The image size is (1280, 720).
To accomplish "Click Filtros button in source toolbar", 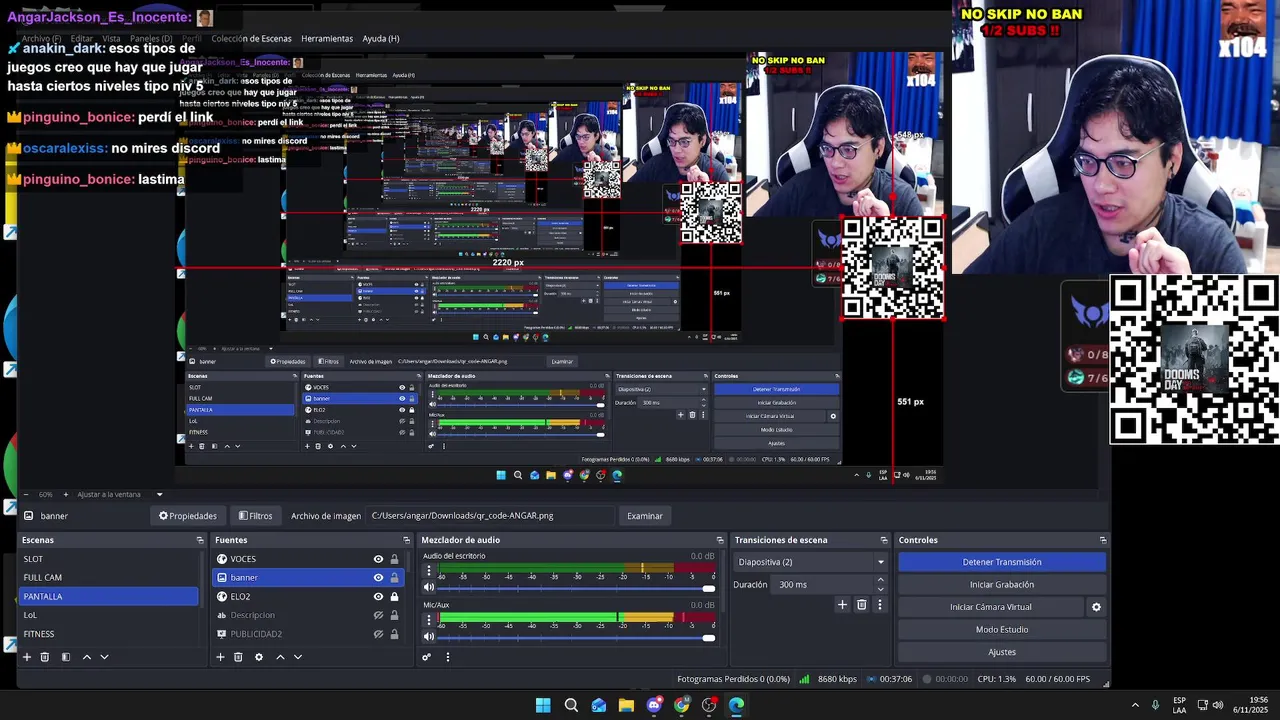I will pyautogui.click(x=255, y=516).
